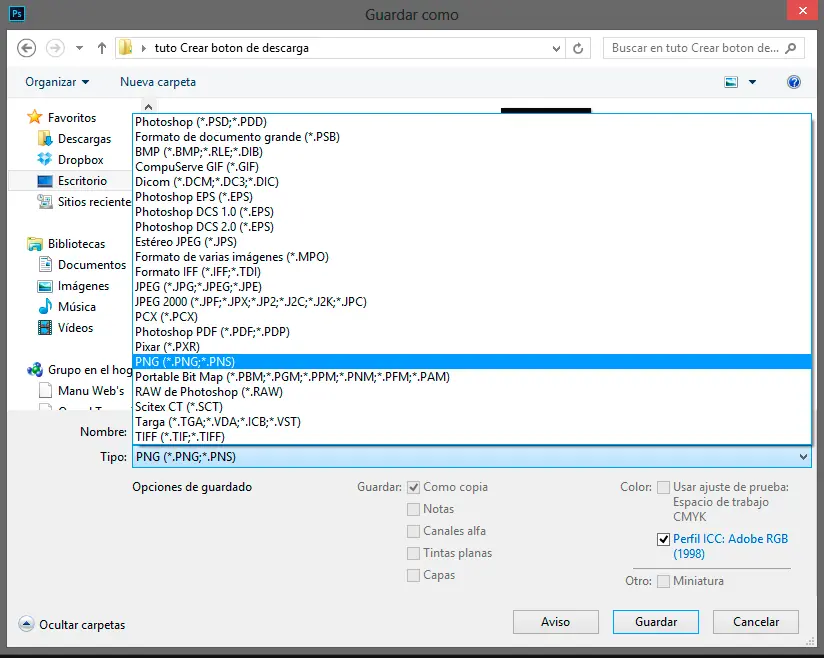
Task: Click the up one level arrow
Action: 102,48
